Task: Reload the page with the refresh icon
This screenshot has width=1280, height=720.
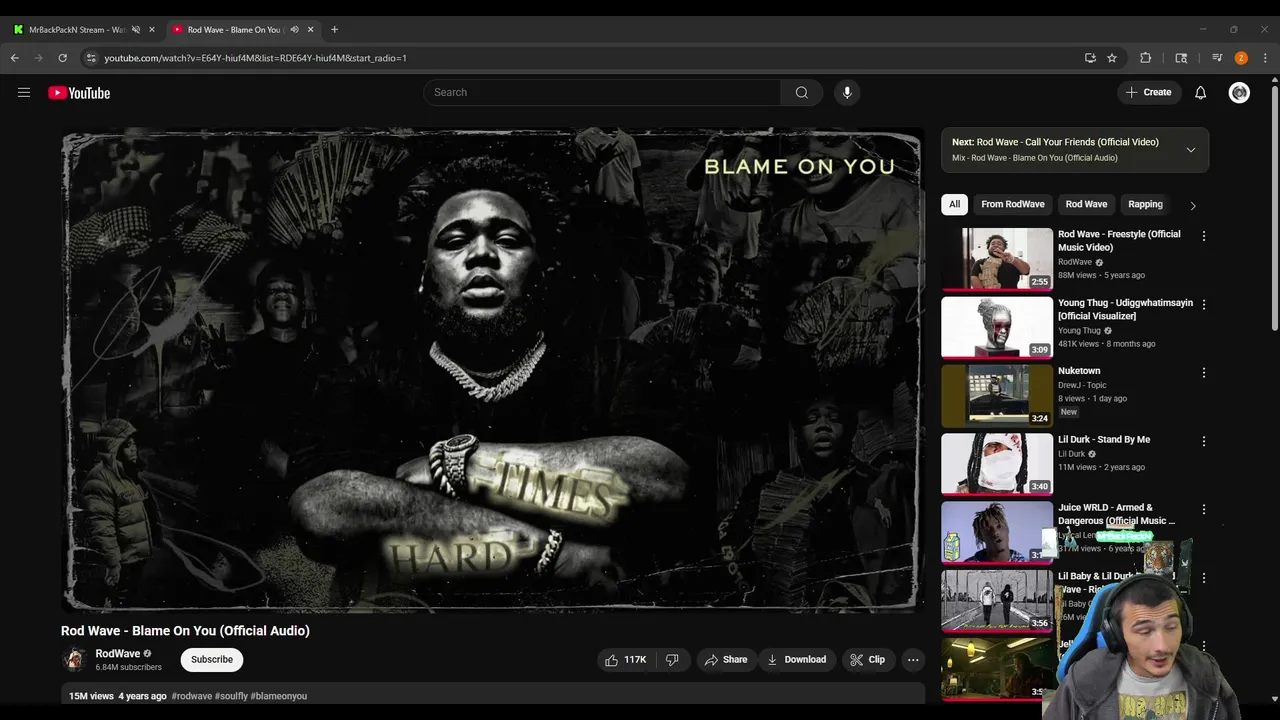Action: 63,58
